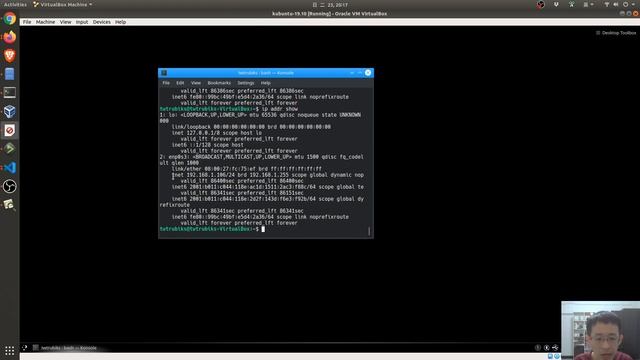
Task: Click the volume speaker icon in top bar
Action: [x=616, y=4]
